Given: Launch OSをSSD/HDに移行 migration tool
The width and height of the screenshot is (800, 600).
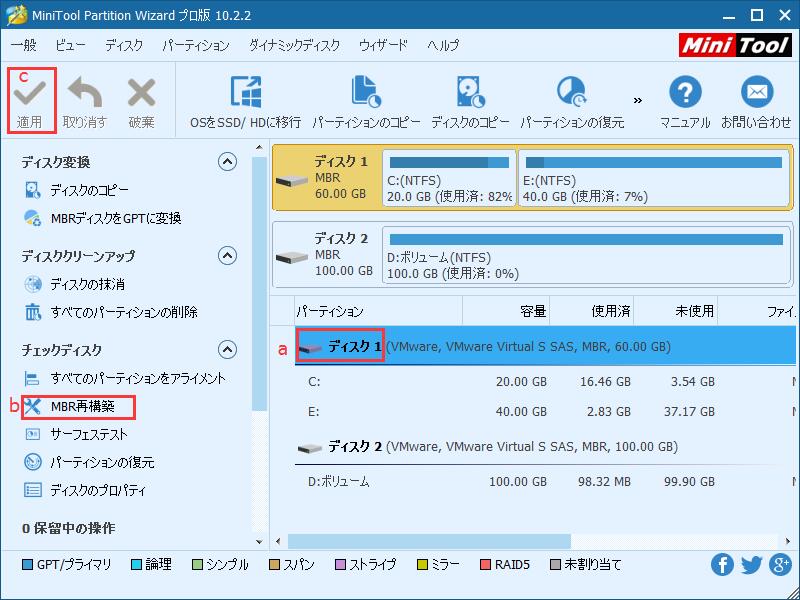Looking at the screenshot, I should pyautogui.click(x=245, y=102).
